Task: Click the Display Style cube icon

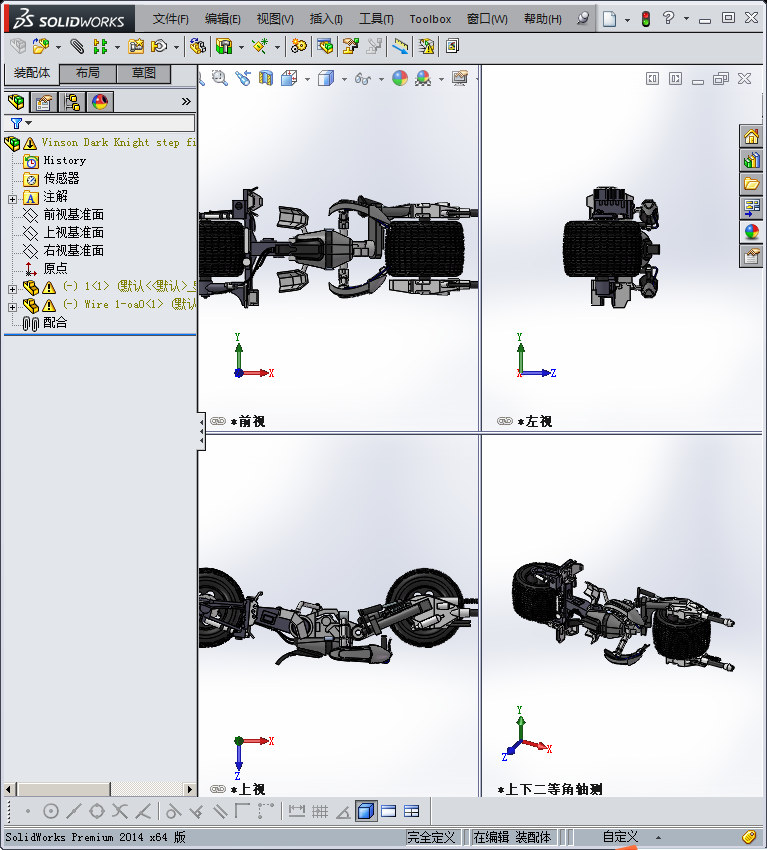Action: pyautogui.click(x=326, y=79)
